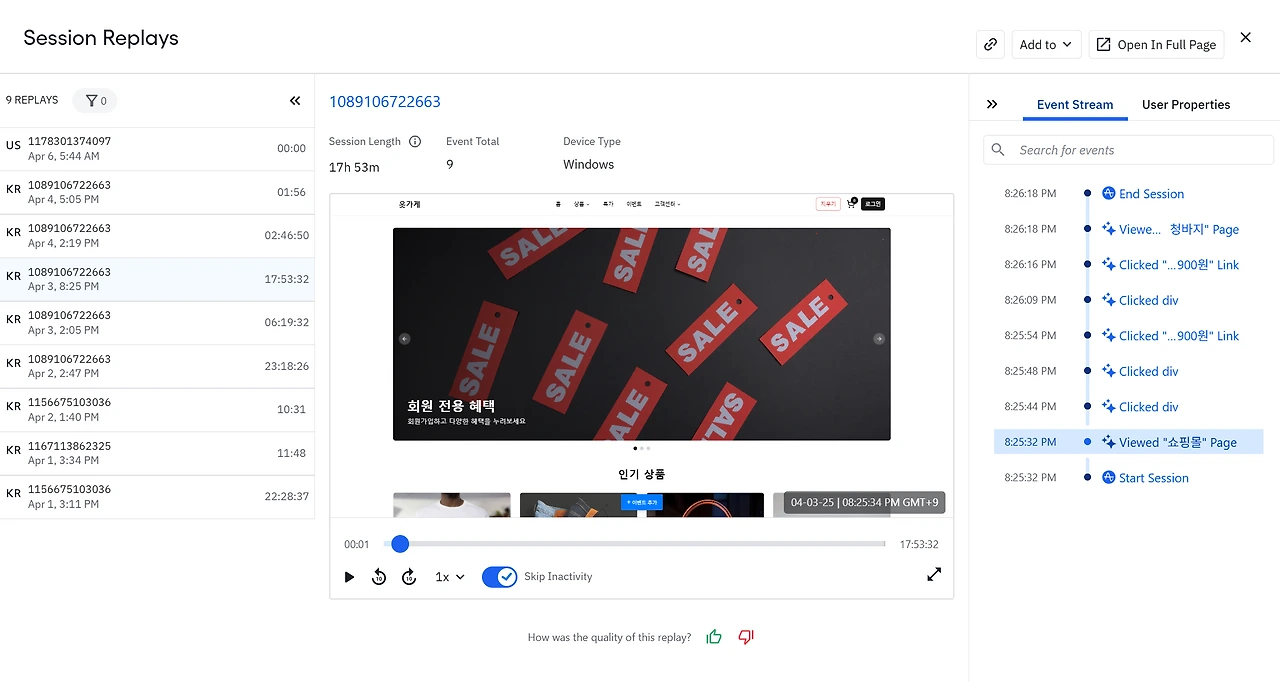1280x686 pixels.
Task: Select replay from Apr 2, 2:47 PM
Action: (157, 366)
